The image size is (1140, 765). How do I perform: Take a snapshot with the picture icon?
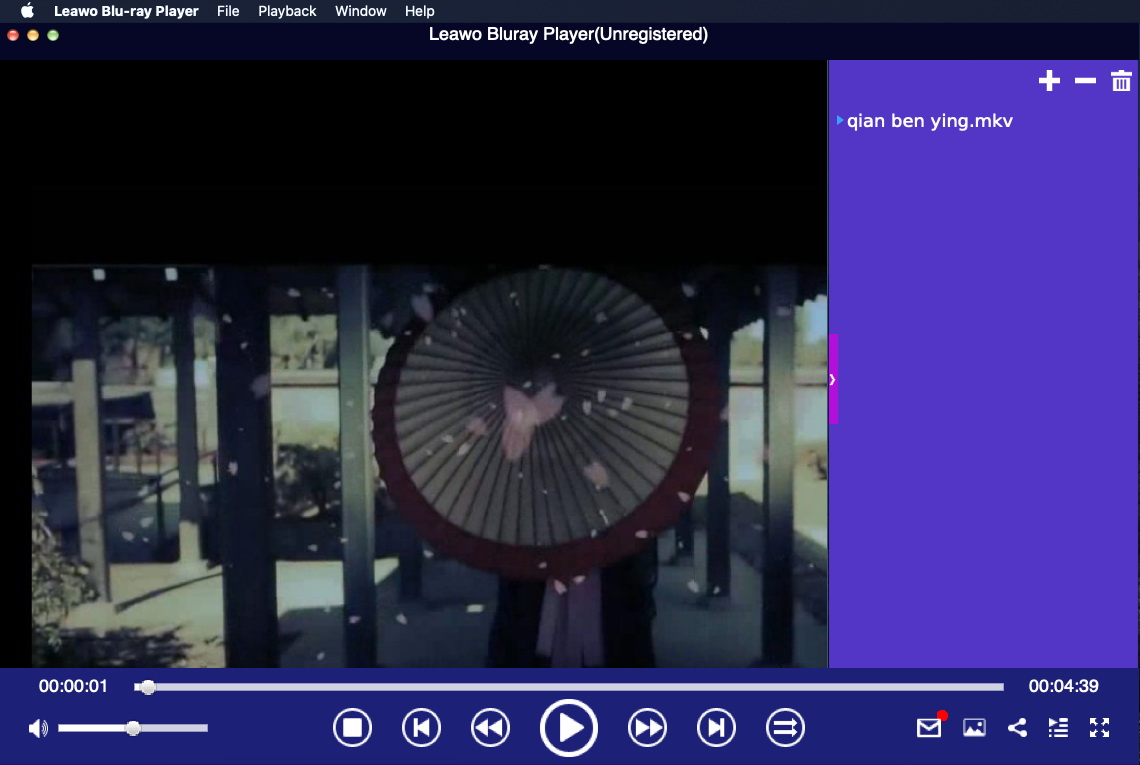coord(974,727)
